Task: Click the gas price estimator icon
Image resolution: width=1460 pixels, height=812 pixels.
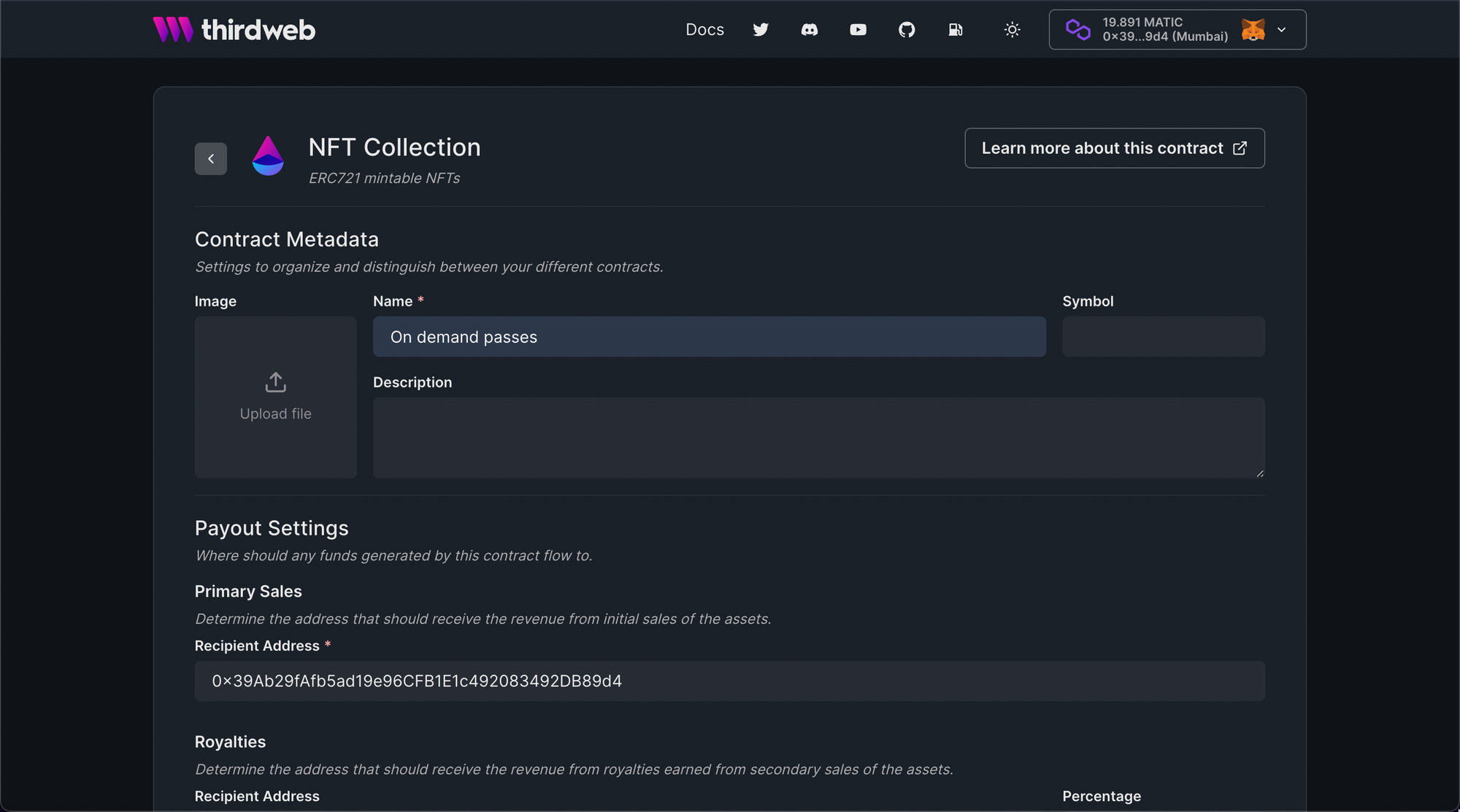Action: tap(956, 29)
